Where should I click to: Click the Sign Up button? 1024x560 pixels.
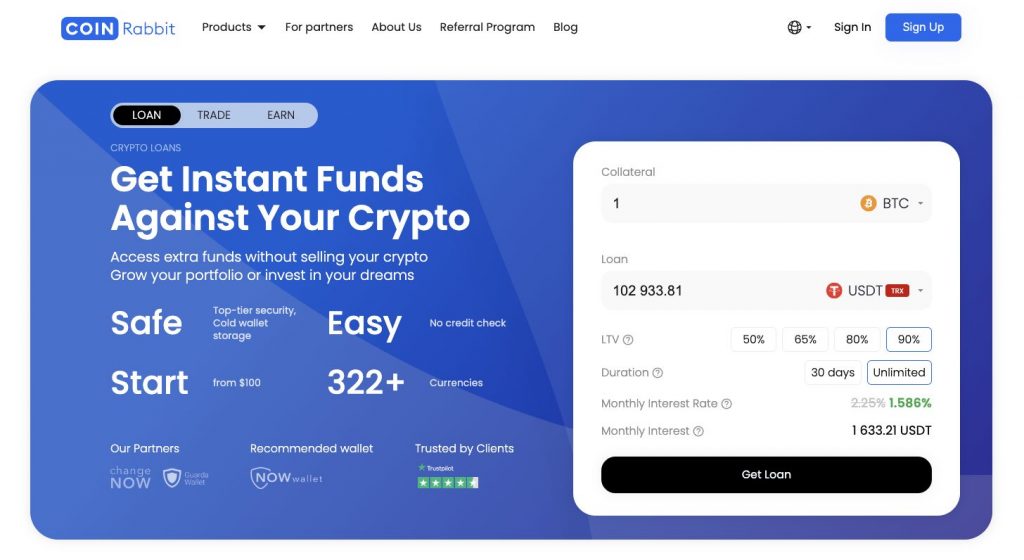tap(923, 27)
